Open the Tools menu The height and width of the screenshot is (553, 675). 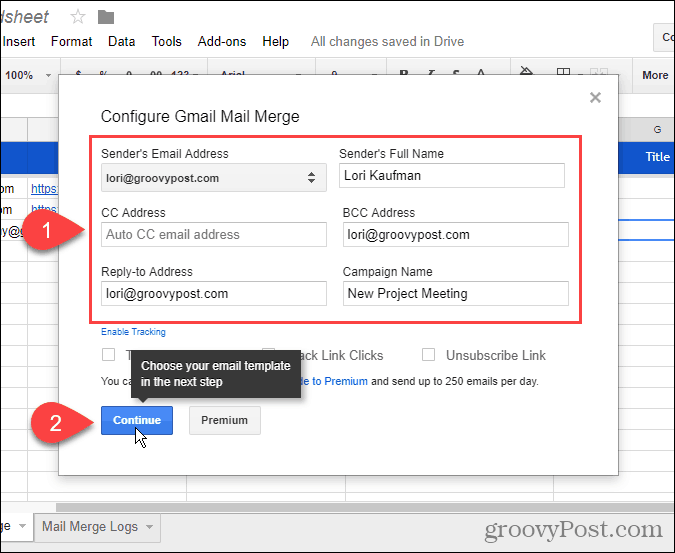(167, 41)
